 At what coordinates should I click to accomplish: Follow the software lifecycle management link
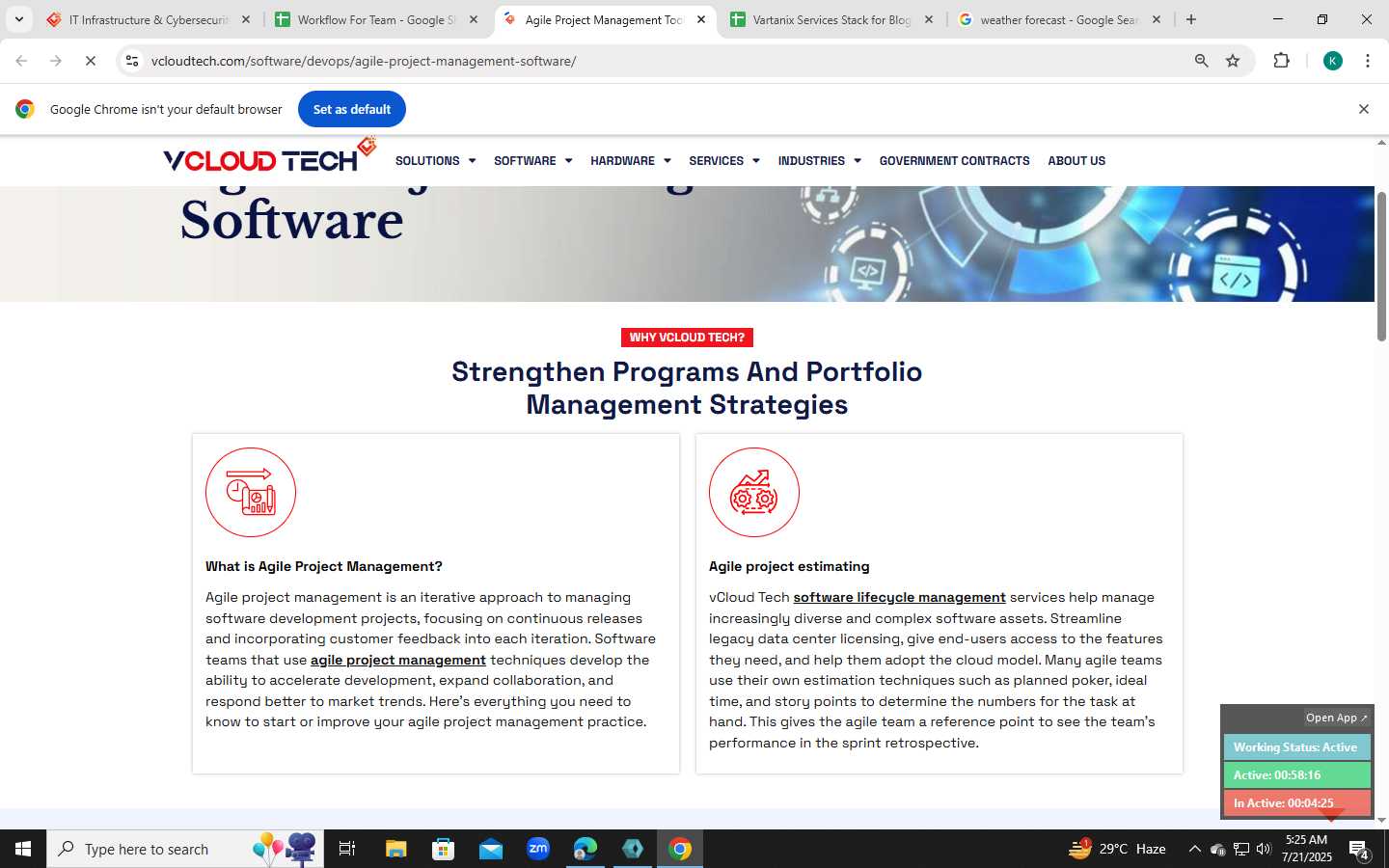tap(899, 597)
